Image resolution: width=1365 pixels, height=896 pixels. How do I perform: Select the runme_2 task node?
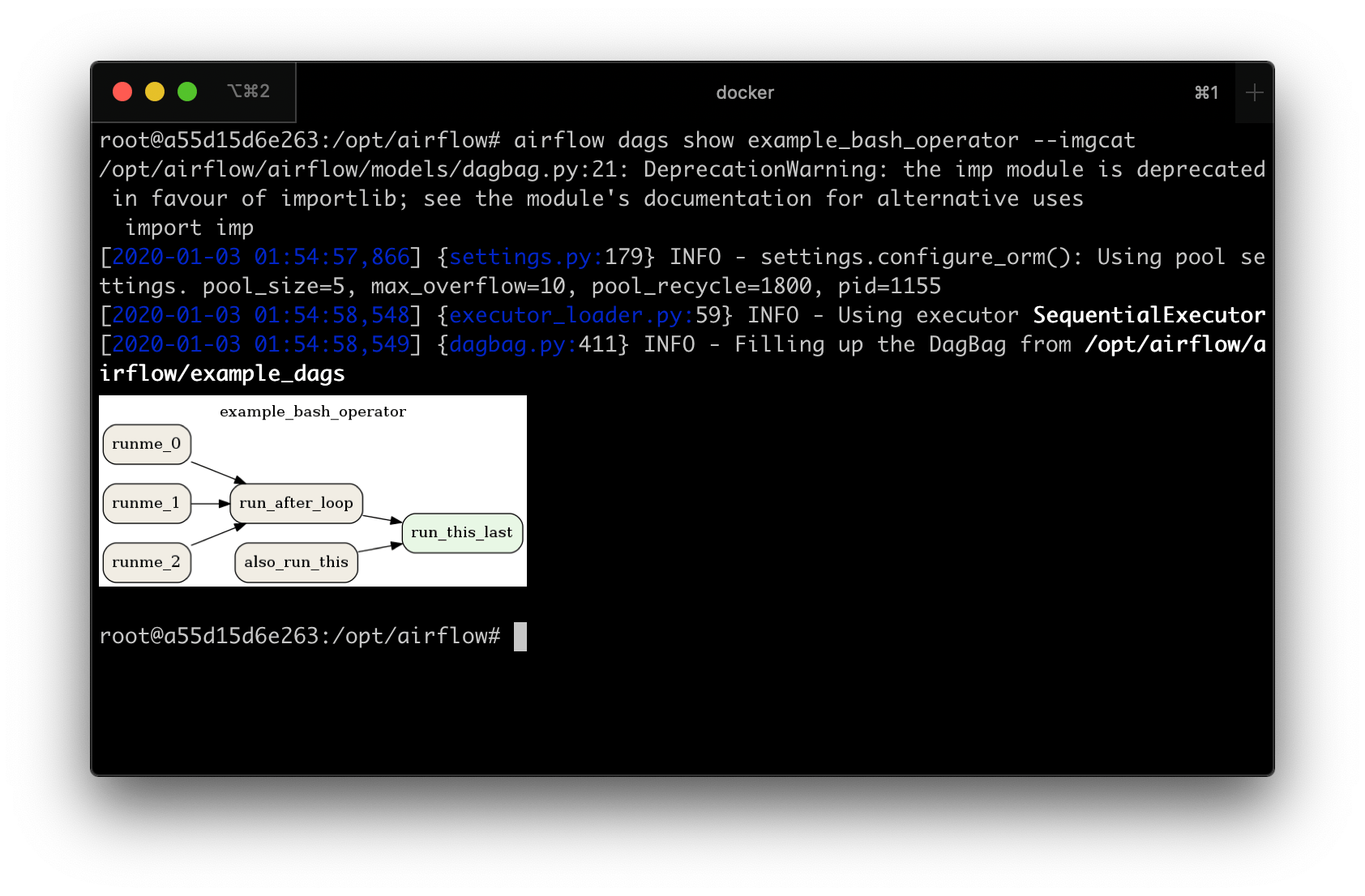[147, 561]
